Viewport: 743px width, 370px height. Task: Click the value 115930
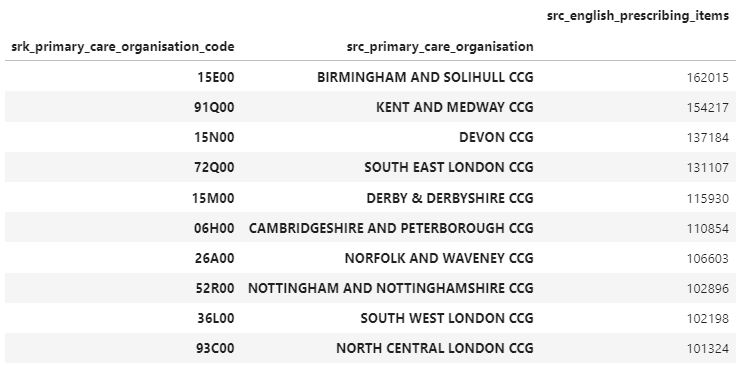707,198
